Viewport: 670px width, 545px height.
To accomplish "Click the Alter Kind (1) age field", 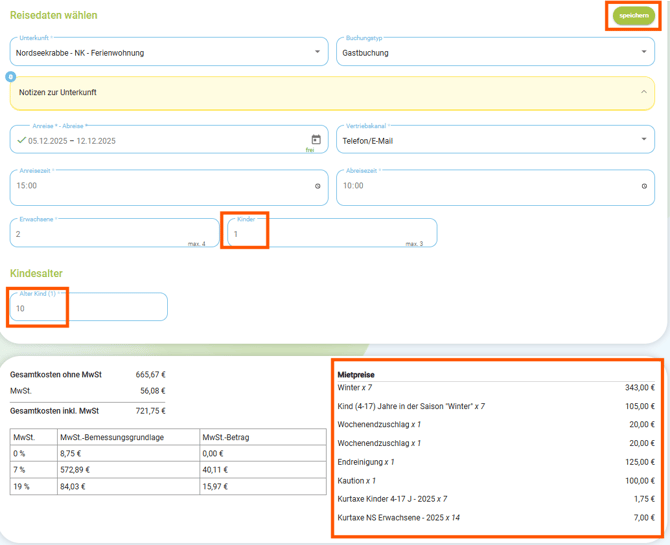I will click(x=88, y=308).
